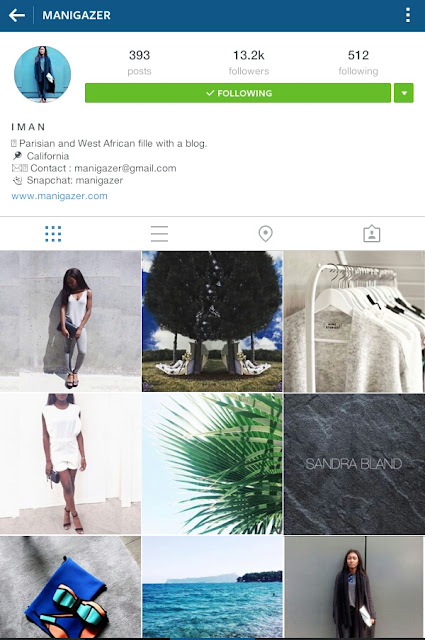Switch to list view icon

pos(159,234)
